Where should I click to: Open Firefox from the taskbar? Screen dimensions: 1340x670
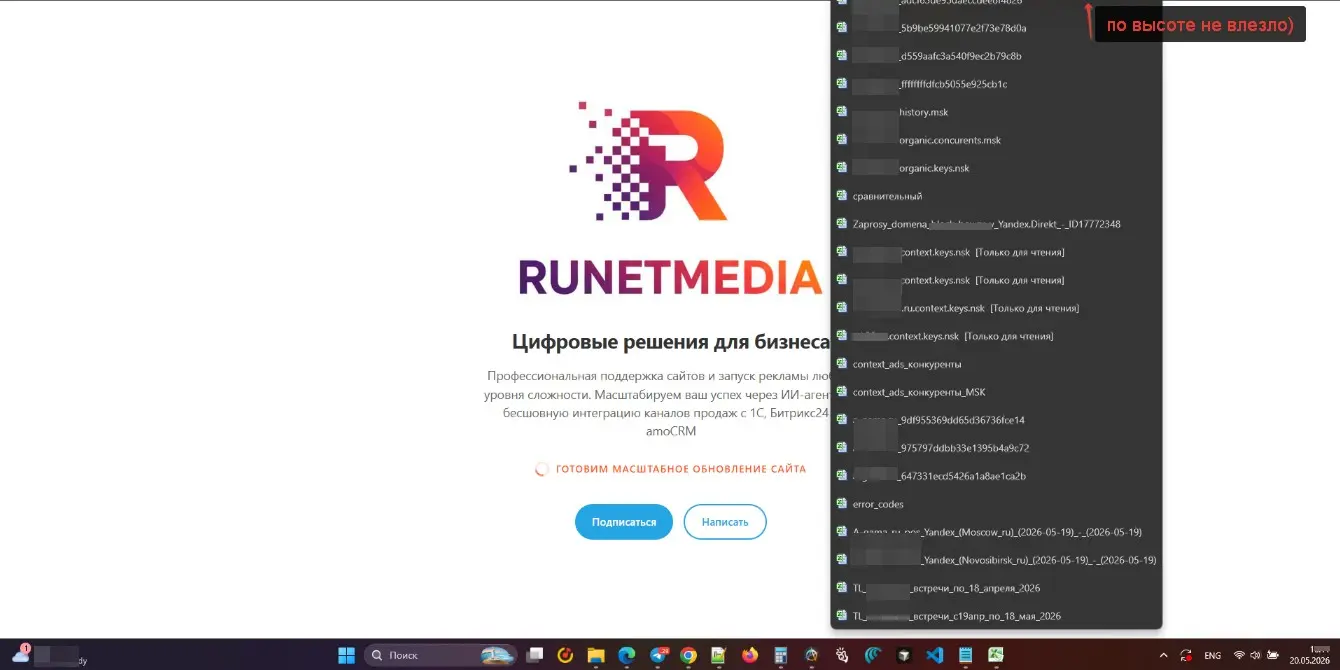(x=750, y=656)
